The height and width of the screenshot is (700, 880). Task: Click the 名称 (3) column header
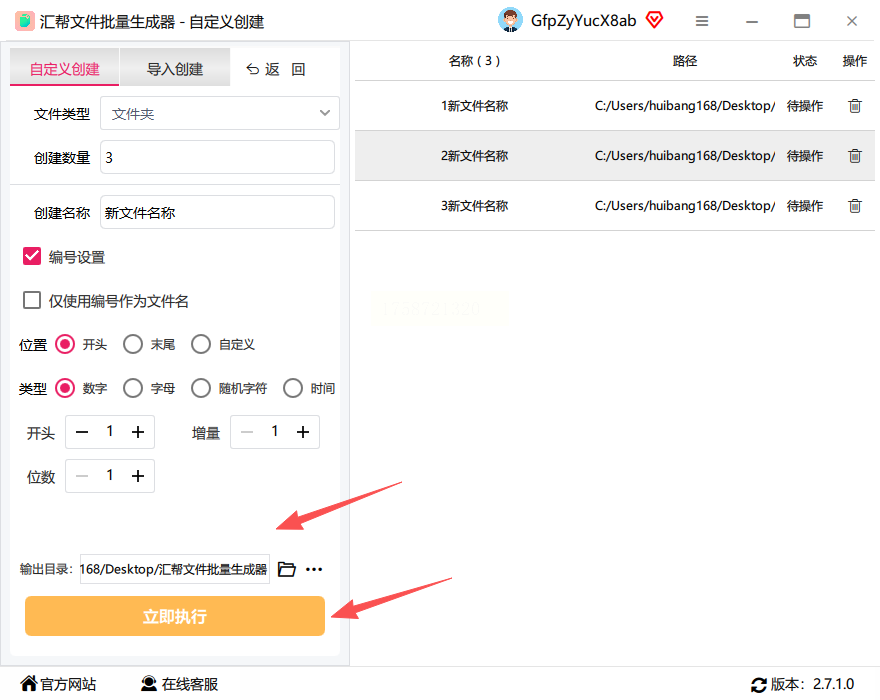[474, 61]
